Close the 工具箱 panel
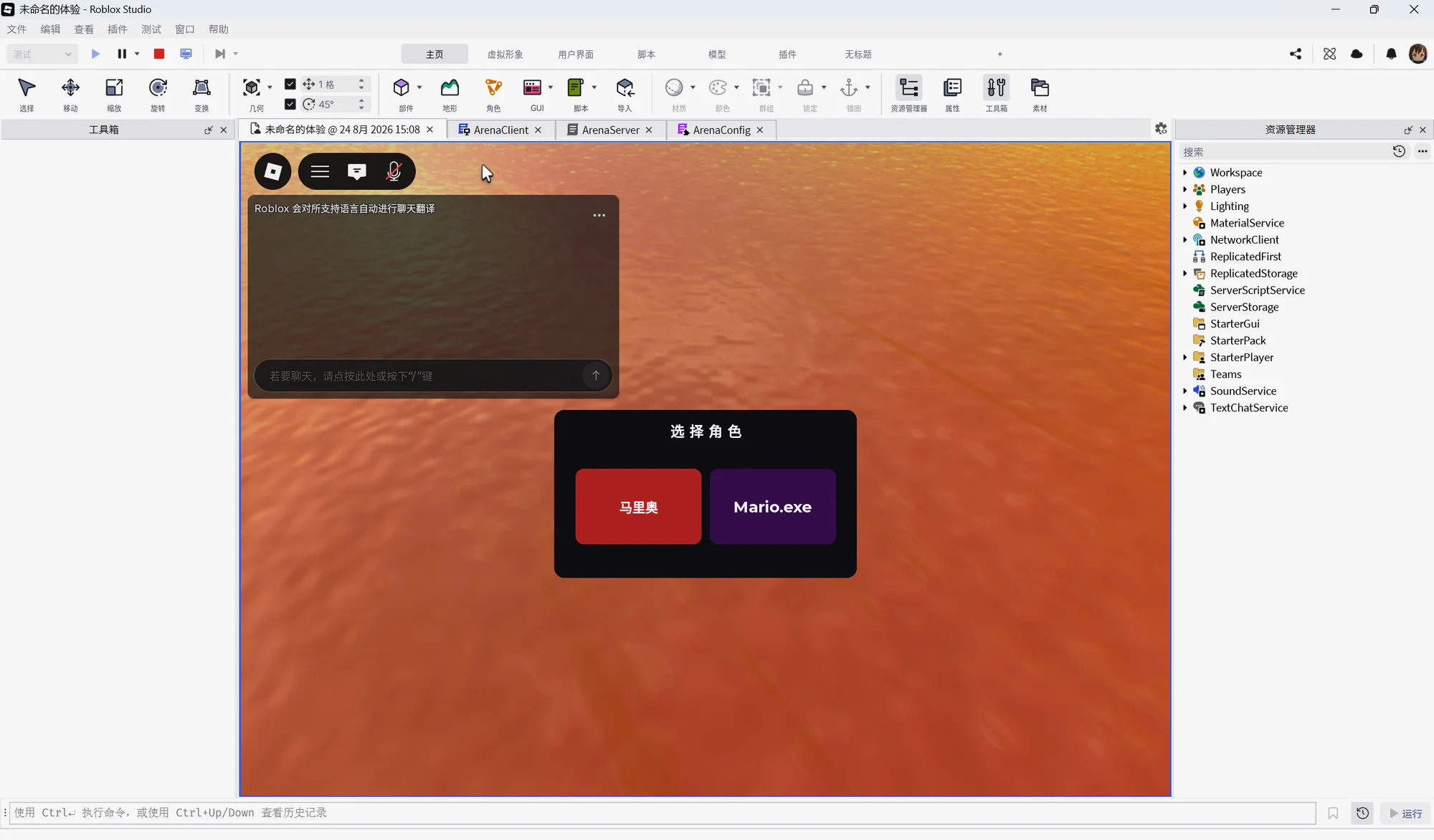The width and height of the screenshot is (1434, 840). point(224,130)
